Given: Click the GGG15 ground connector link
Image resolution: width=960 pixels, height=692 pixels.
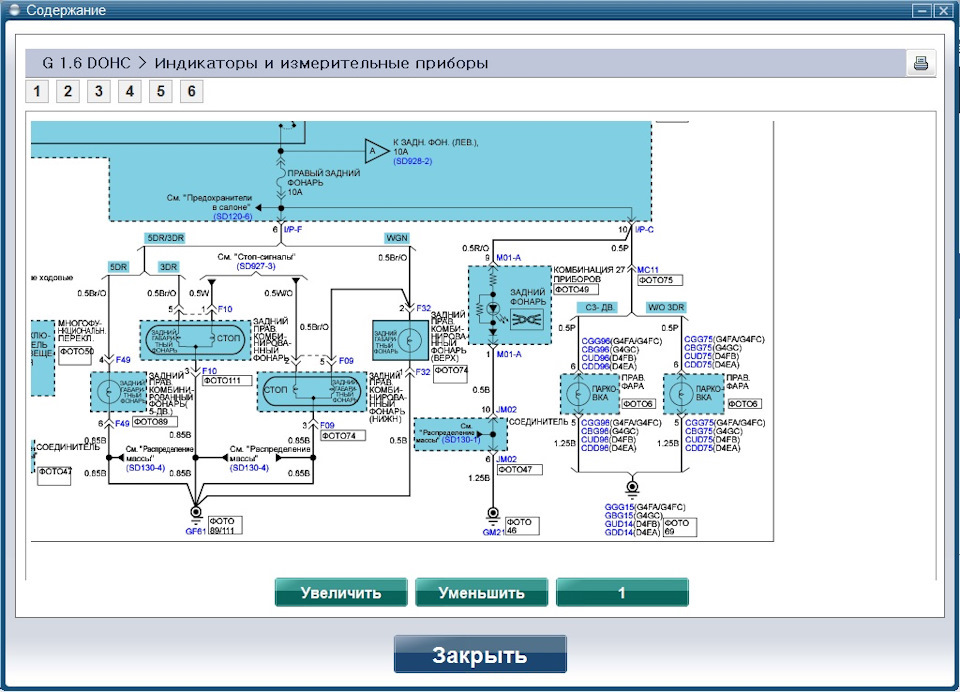Looking at the screenshot, I should [x=619, y=507].
